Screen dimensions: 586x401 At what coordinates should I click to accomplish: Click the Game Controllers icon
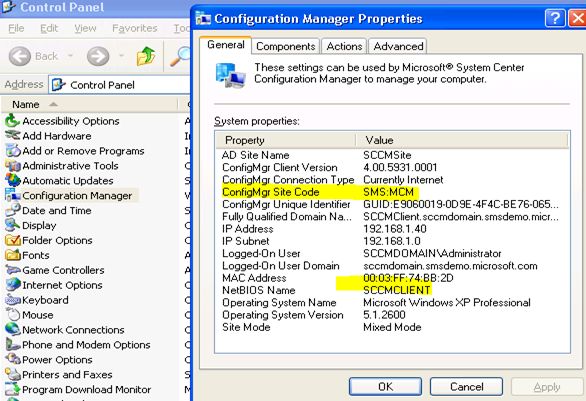coord(12,270)
